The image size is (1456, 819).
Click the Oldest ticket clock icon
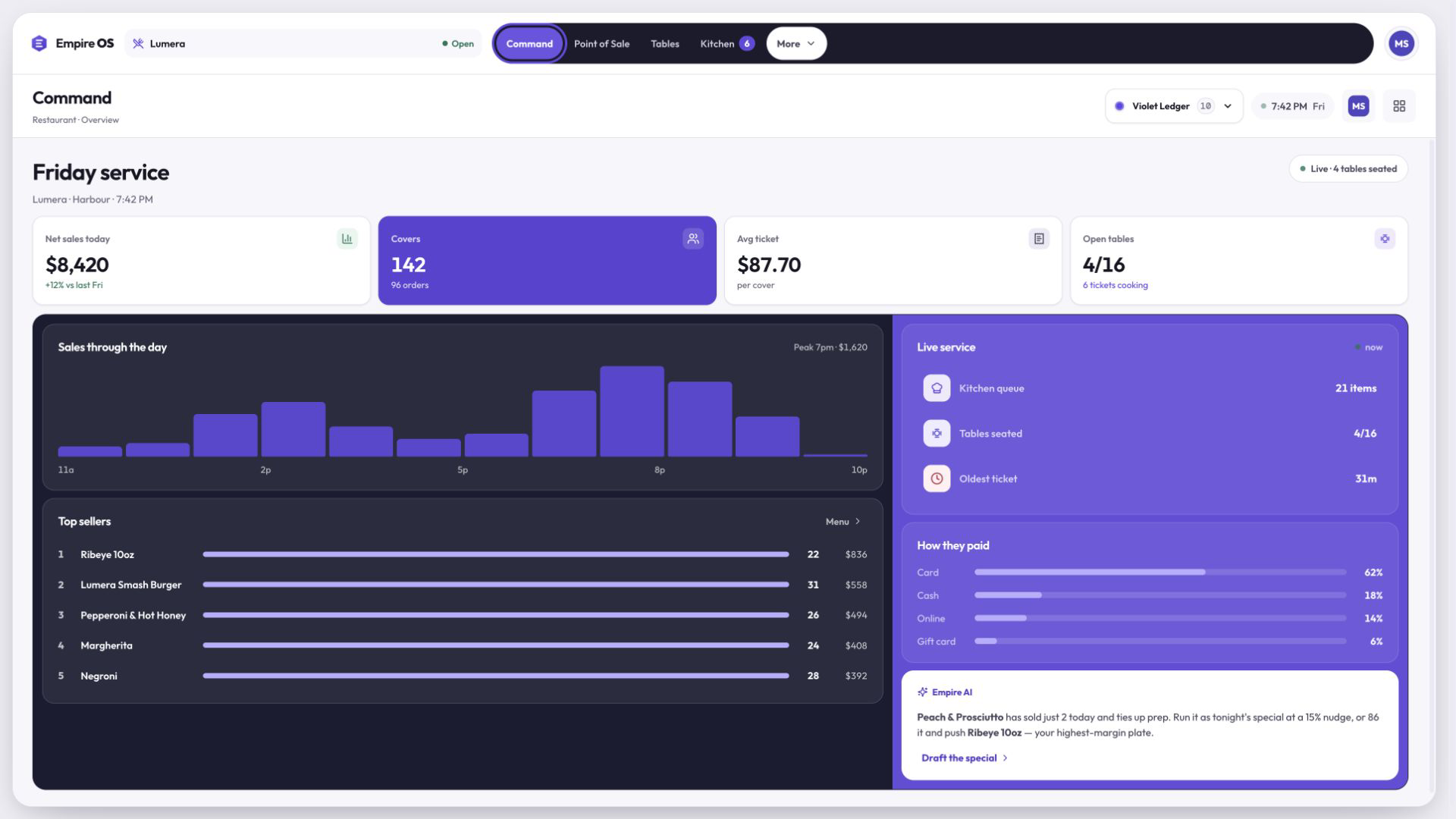click(937, 479)
